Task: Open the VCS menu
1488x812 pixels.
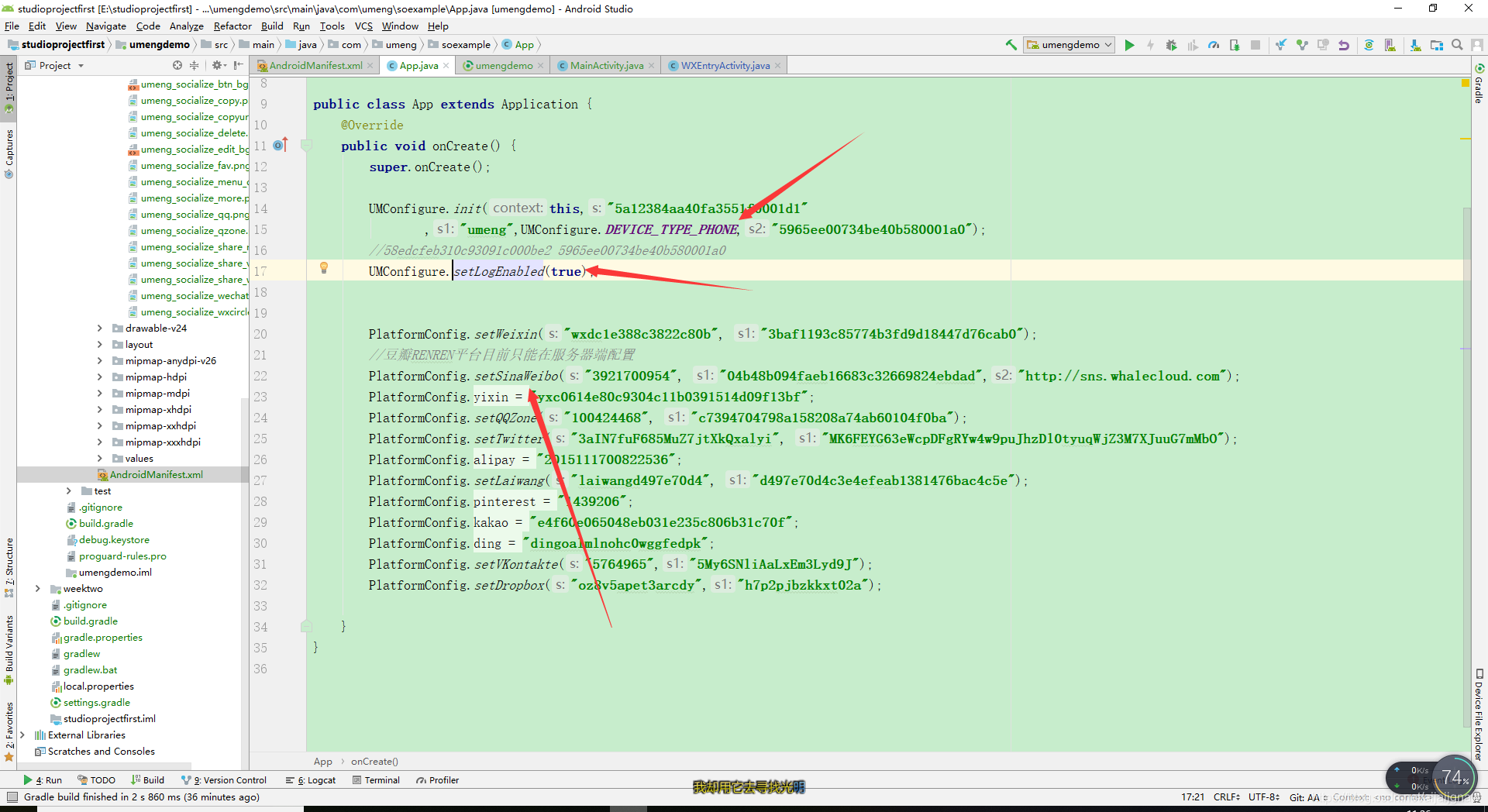Action: click(x=363, y=26)
